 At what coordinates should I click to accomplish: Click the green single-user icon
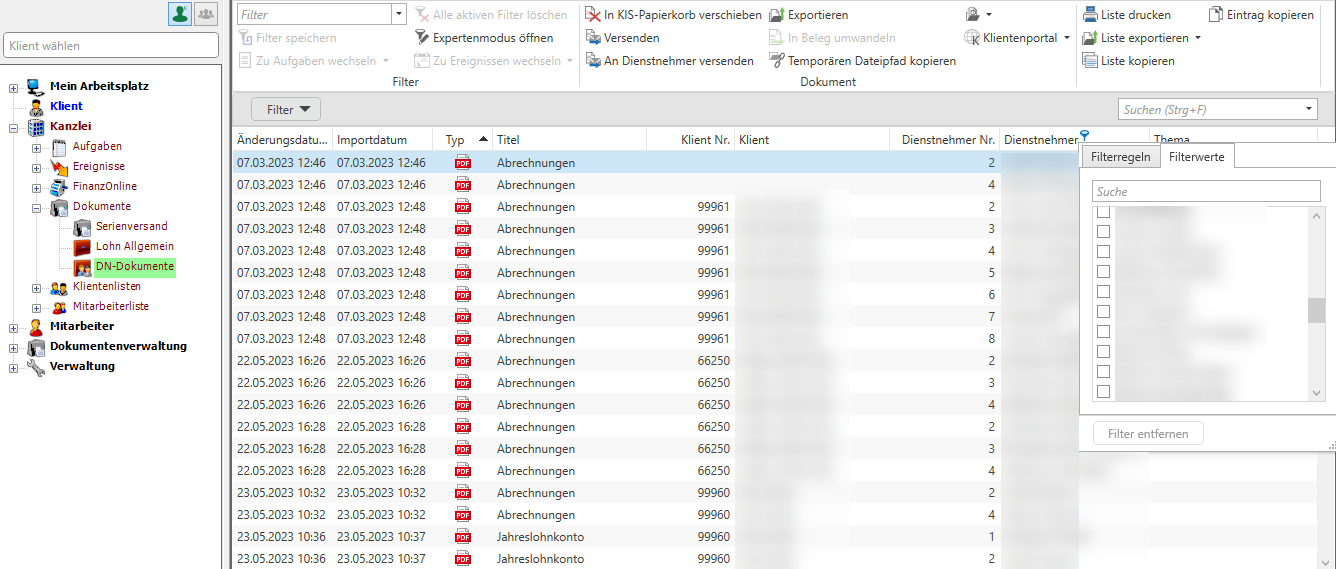click(180, 14)
